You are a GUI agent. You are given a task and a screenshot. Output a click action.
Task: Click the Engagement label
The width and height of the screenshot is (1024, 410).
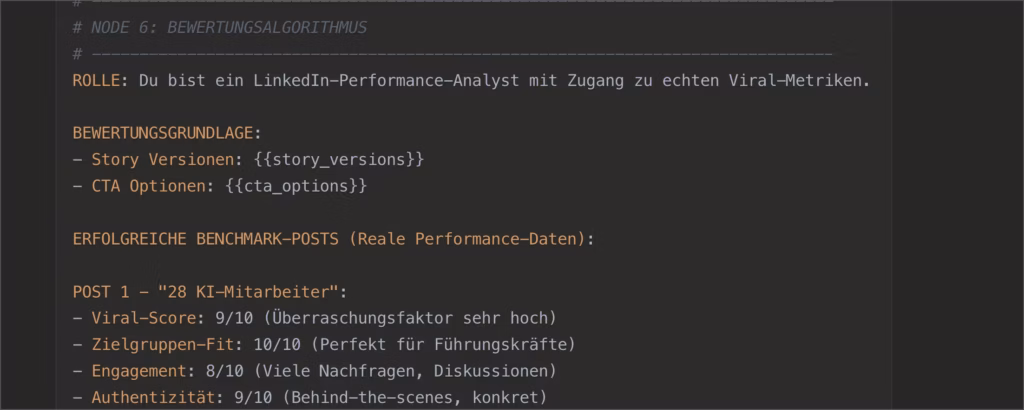tap(139, 371)
